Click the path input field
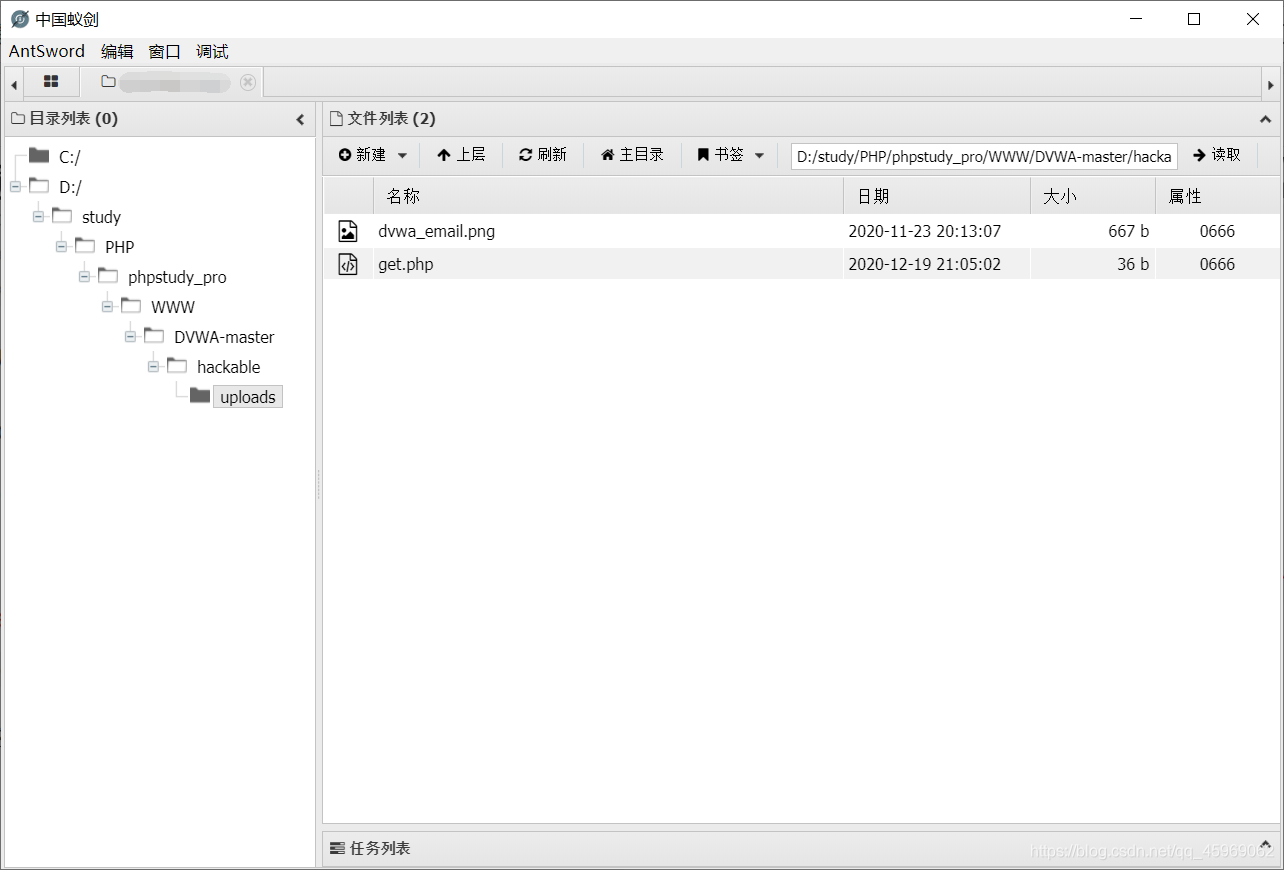 coord(984,156)
